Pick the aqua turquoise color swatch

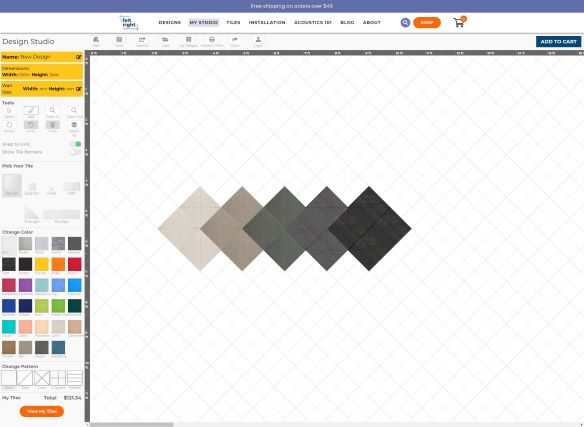9,327
